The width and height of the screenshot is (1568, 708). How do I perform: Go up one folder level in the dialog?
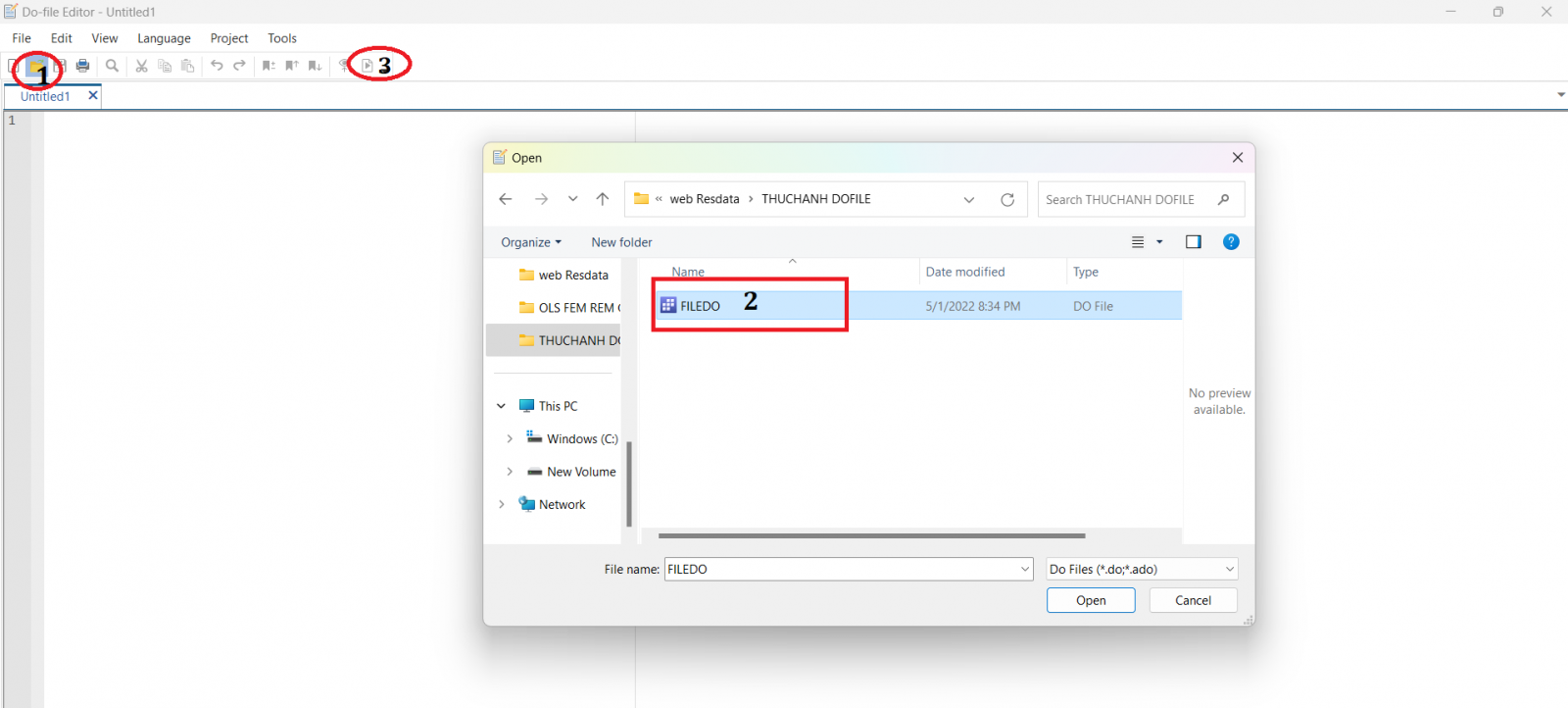pos(603,199)
